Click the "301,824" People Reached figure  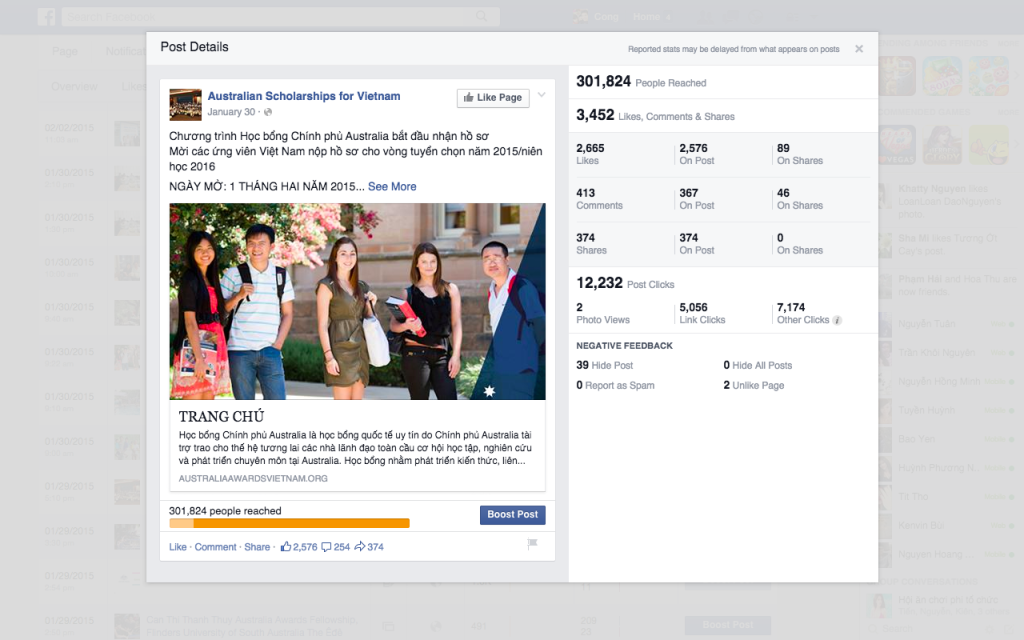(603, 82)
